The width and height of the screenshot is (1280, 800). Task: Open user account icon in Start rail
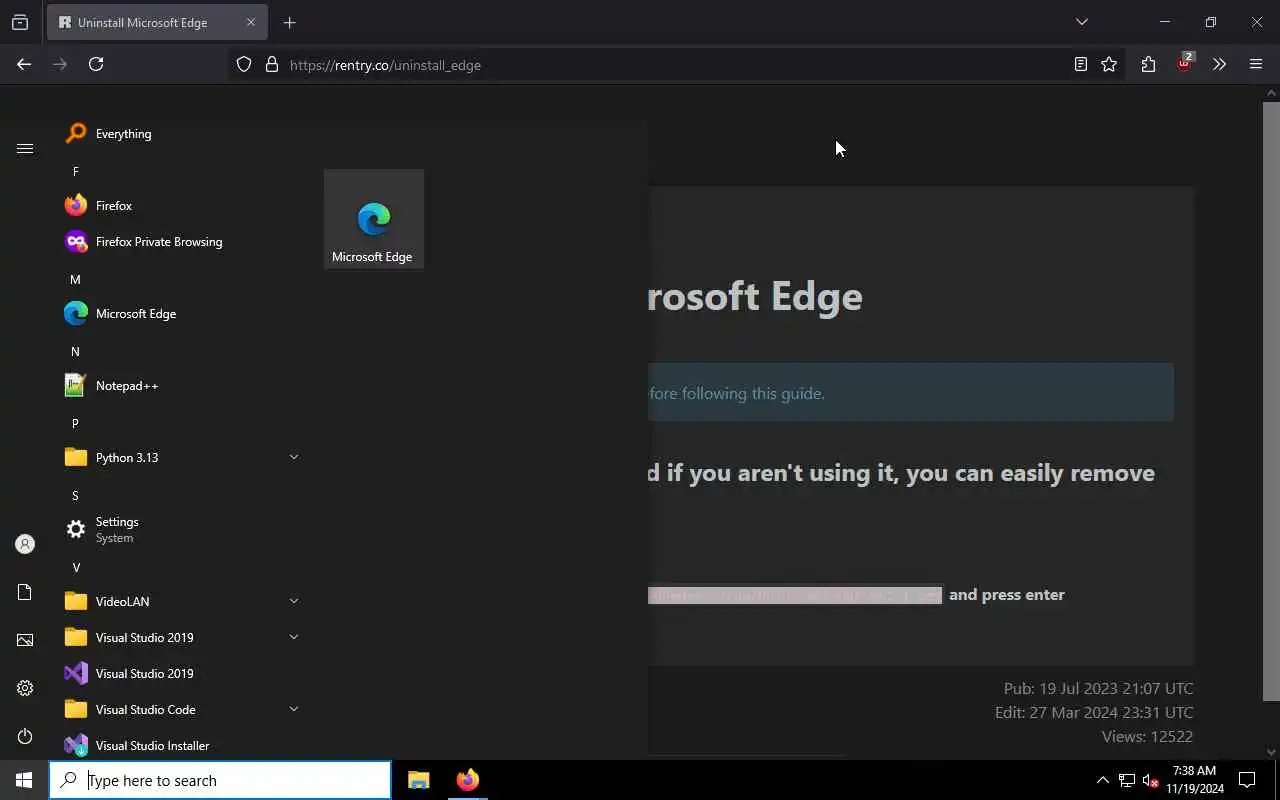[x=25, y=544]
